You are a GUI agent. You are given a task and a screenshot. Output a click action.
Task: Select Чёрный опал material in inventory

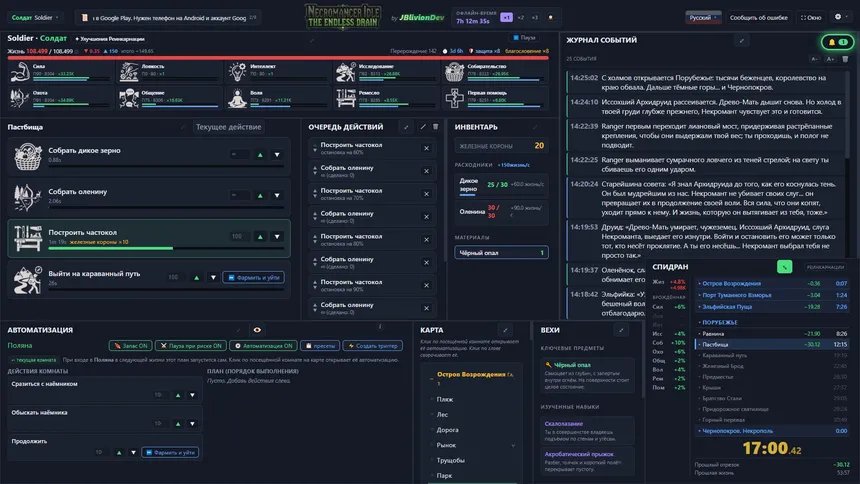[501, 253]
